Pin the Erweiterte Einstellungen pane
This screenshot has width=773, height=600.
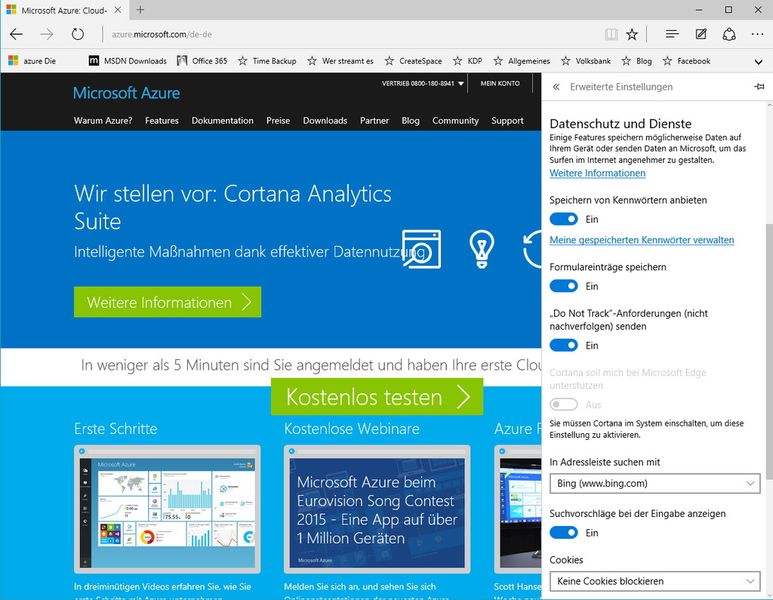click(759, 87)
